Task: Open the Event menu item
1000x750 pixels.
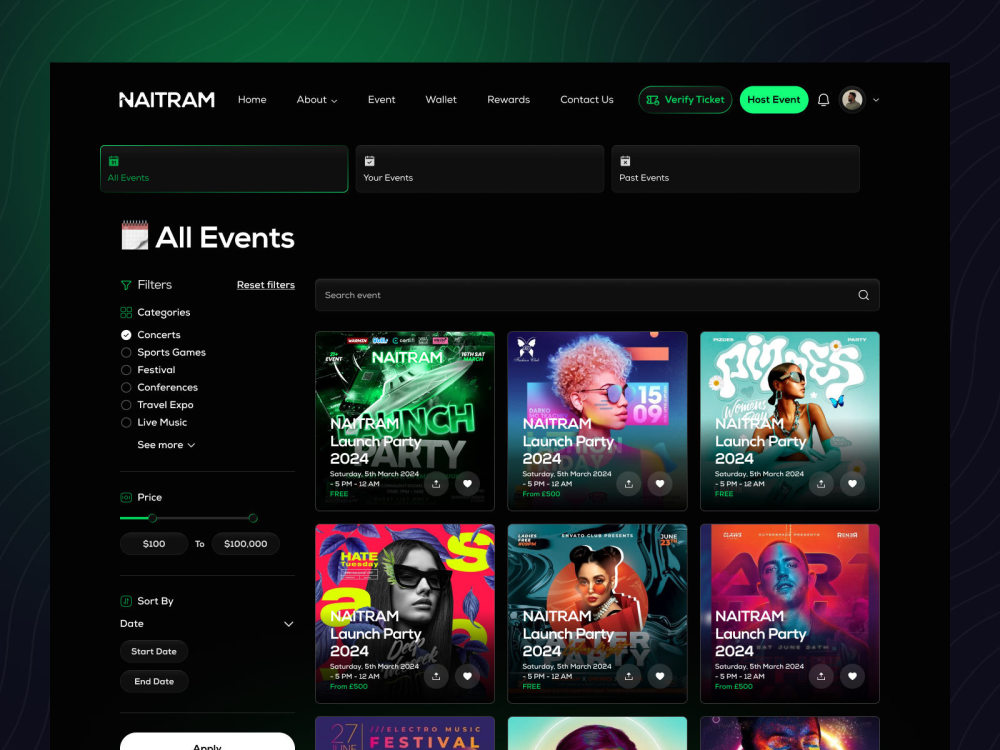Action: (381, 99)
